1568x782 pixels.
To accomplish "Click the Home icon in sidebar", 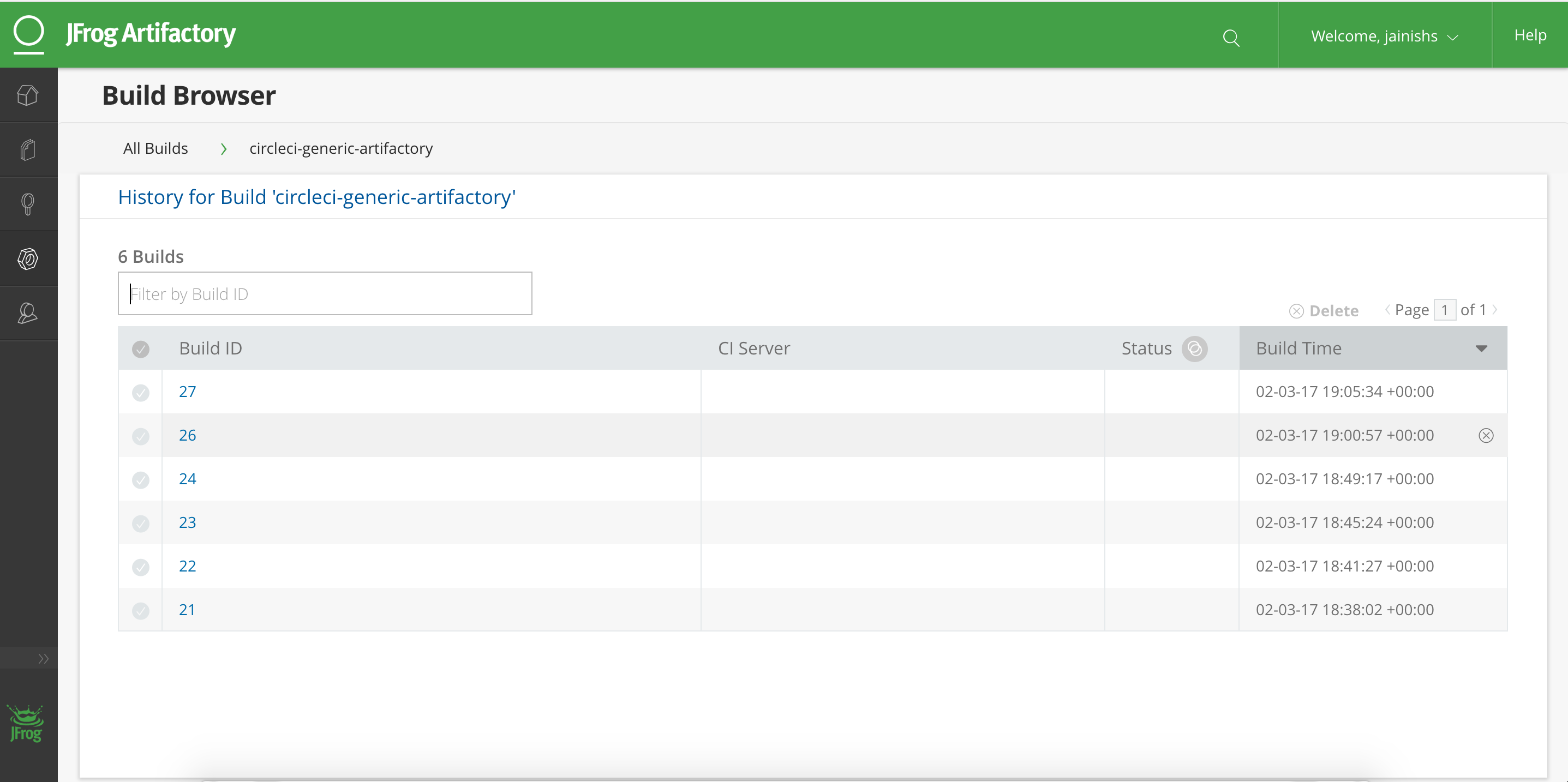I will click(28, 95).
